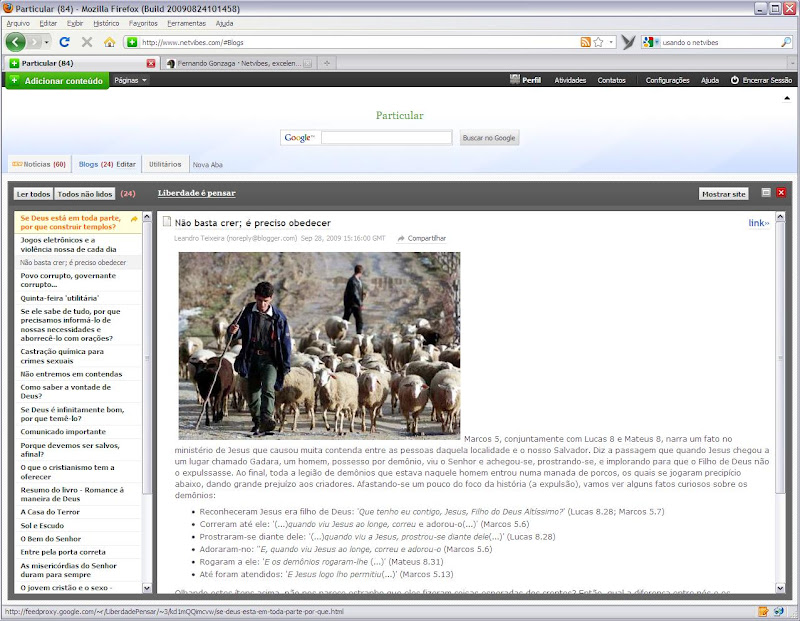The height and width of the screenshot is (621, 800).
Task: Click the green site identity icon in address bar
Action: (132, 42)
